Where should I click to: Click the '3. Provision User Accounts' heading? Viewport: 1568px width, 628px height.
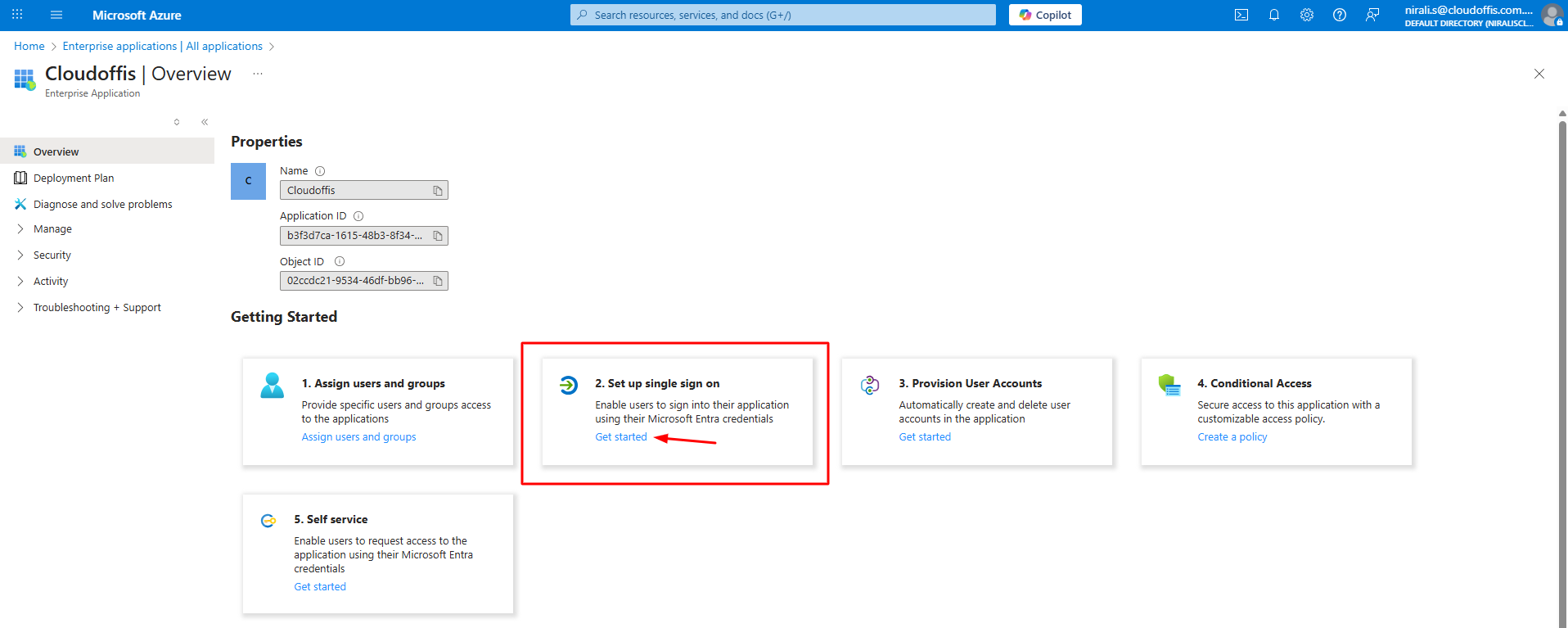click(970, 383)
